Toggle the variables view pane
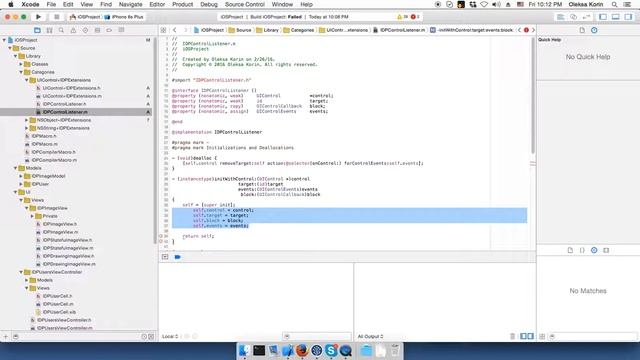The image size is (640, 360). [x=524, y=336]
